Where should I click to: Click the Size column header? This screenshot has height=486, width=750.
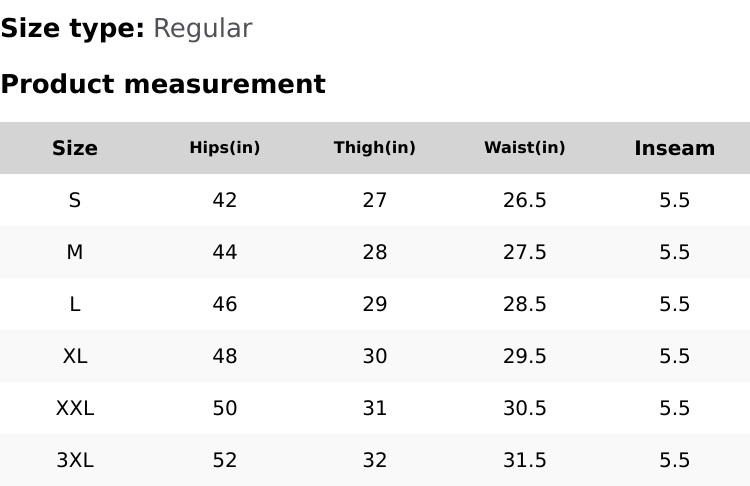tap(75, 148)
